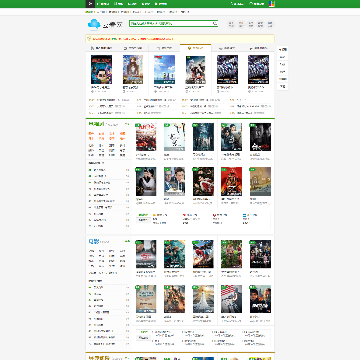This screenshot has height=360, width=360.
Task: Open the dark teal group TV poster
Action: pos(203,137)
